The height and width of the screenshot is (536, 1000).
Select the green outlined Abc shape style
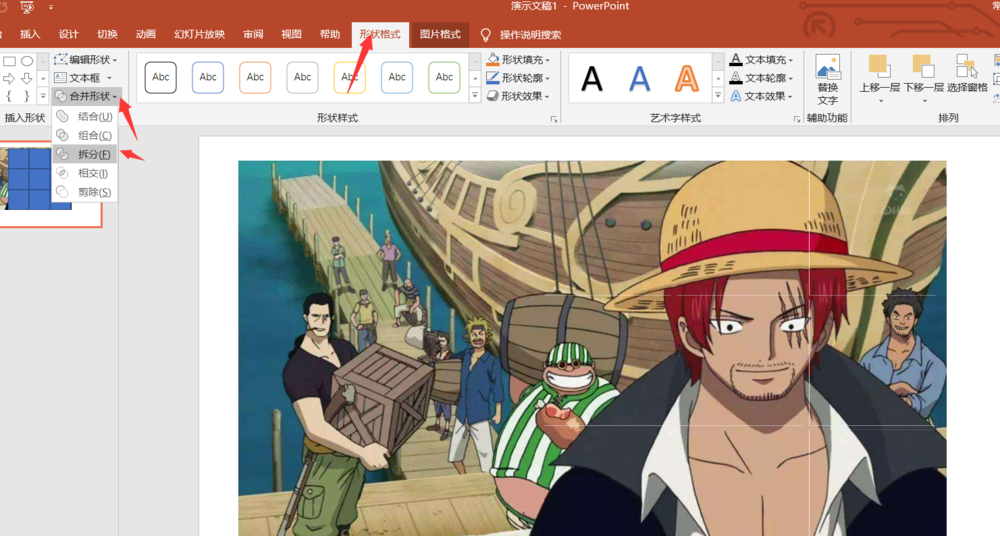(x=444, y=77)
